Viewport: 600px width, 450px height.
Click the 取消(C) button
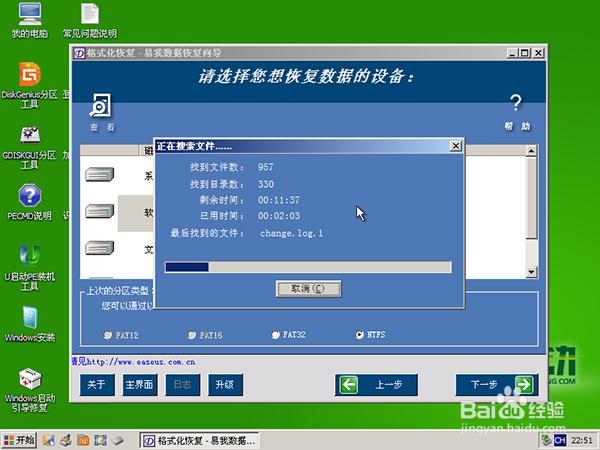308,289
